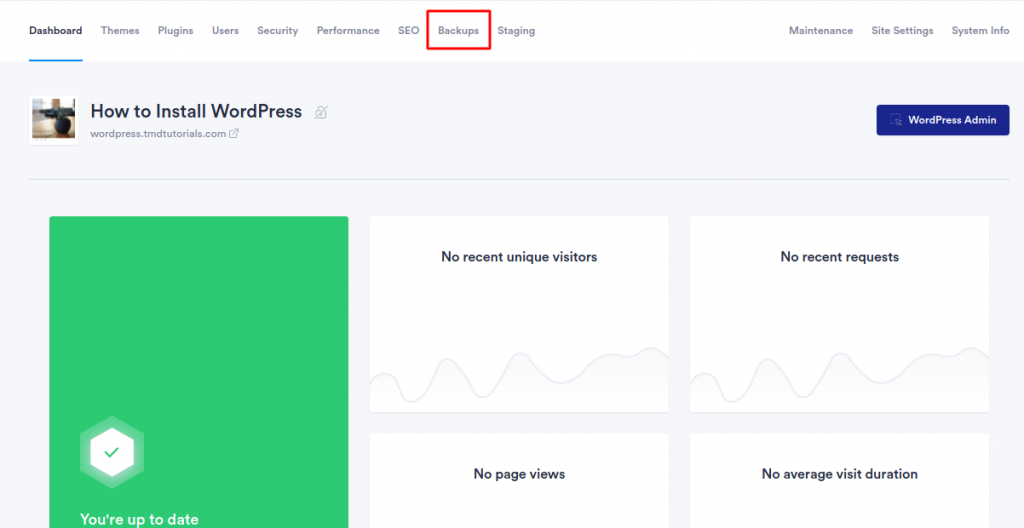Go to the Plugins tab
The image size is (1024, 528).
tap(175, 31)
